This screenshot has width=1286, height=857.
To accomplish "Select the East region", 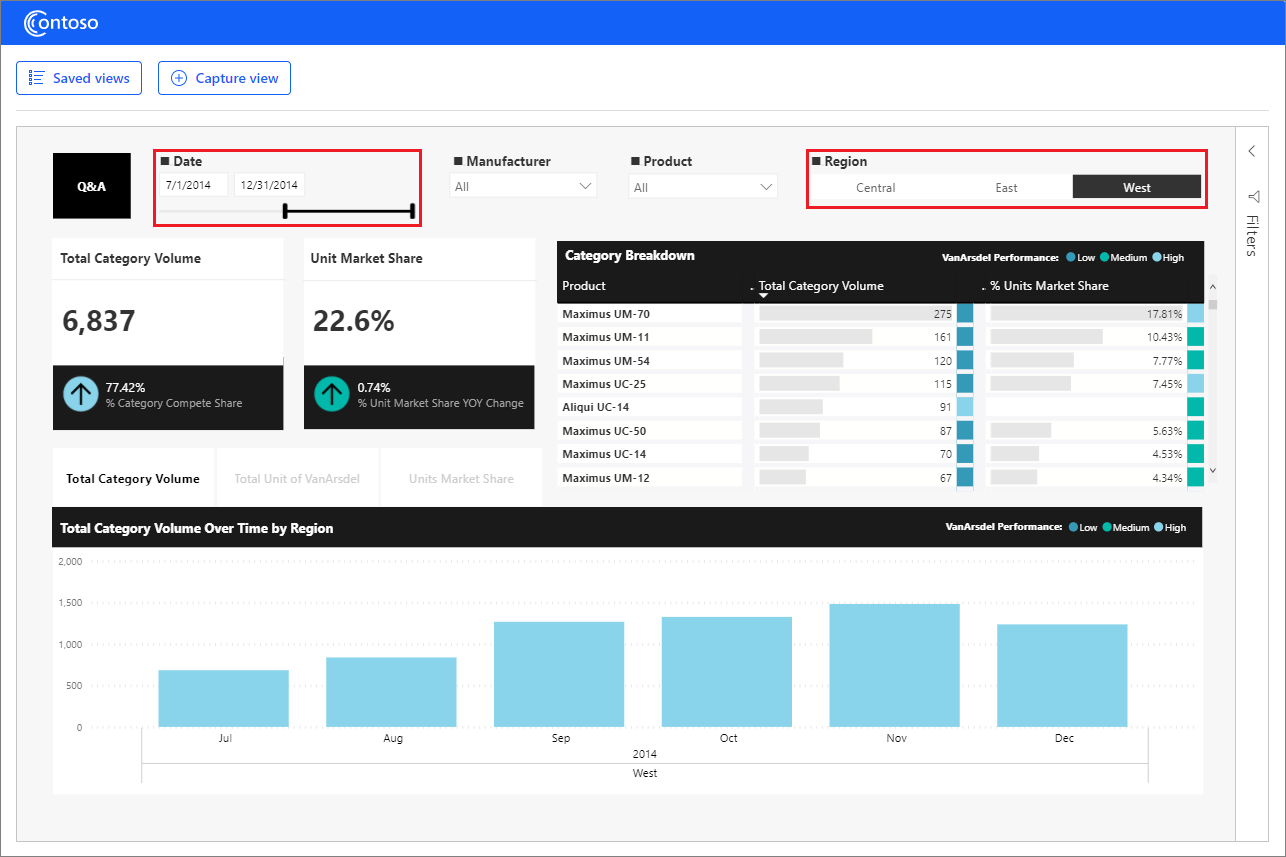I will point(1006,186).
